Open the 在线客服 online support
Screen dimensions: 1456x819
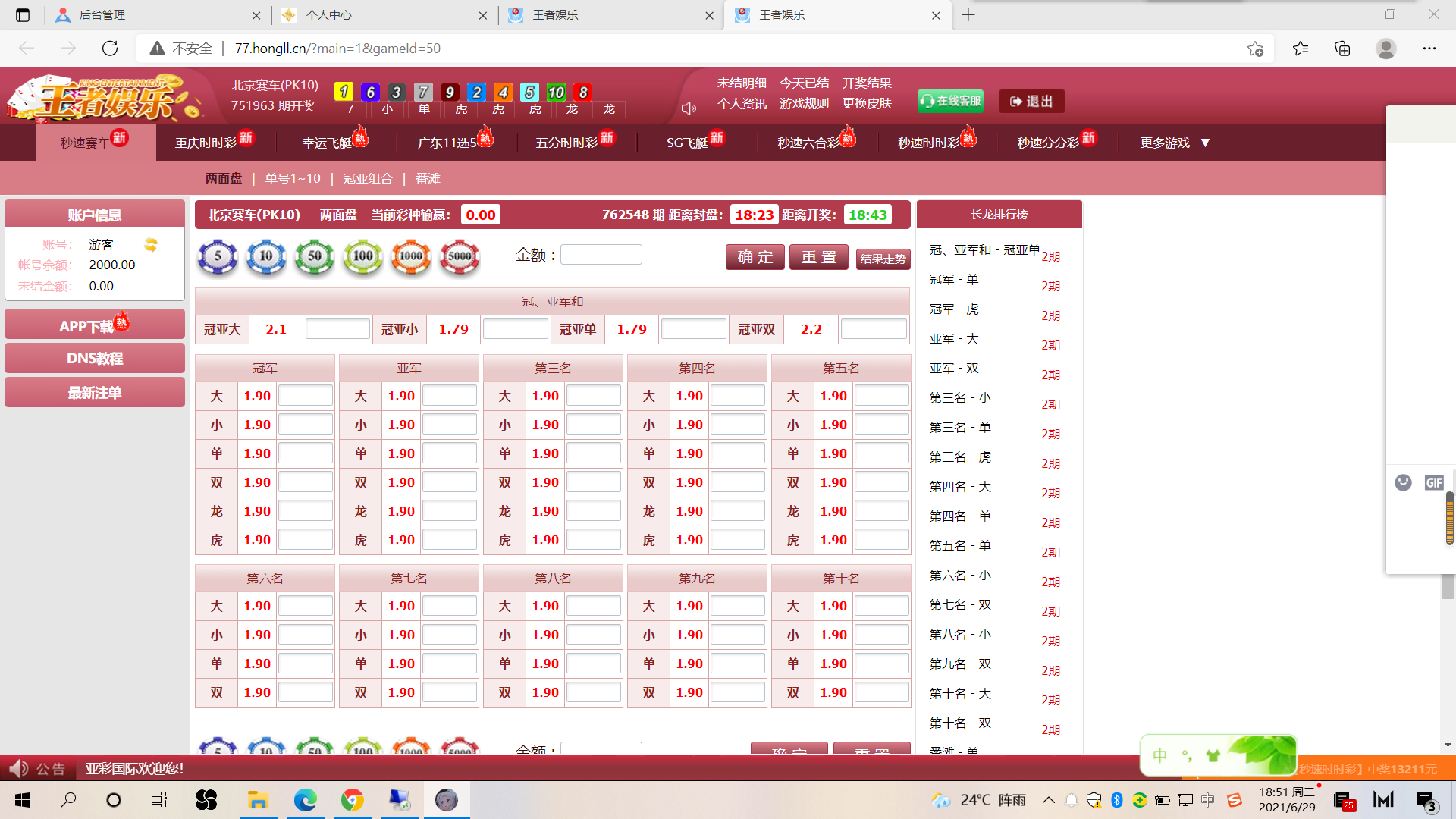click(x=950, y=101)
